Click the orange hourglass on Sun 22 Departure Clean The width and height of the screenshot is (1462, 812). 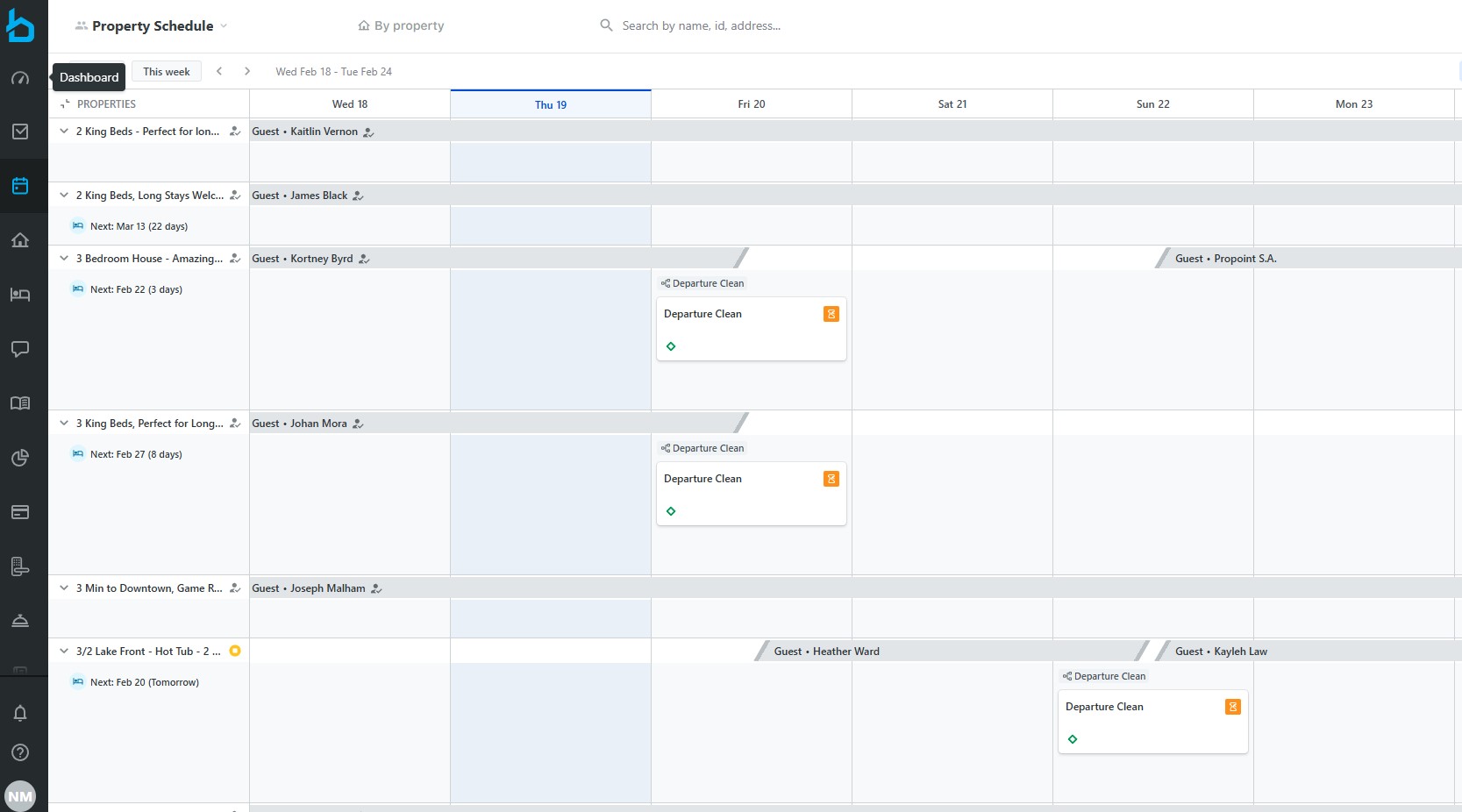click(x=1232, y=707)
